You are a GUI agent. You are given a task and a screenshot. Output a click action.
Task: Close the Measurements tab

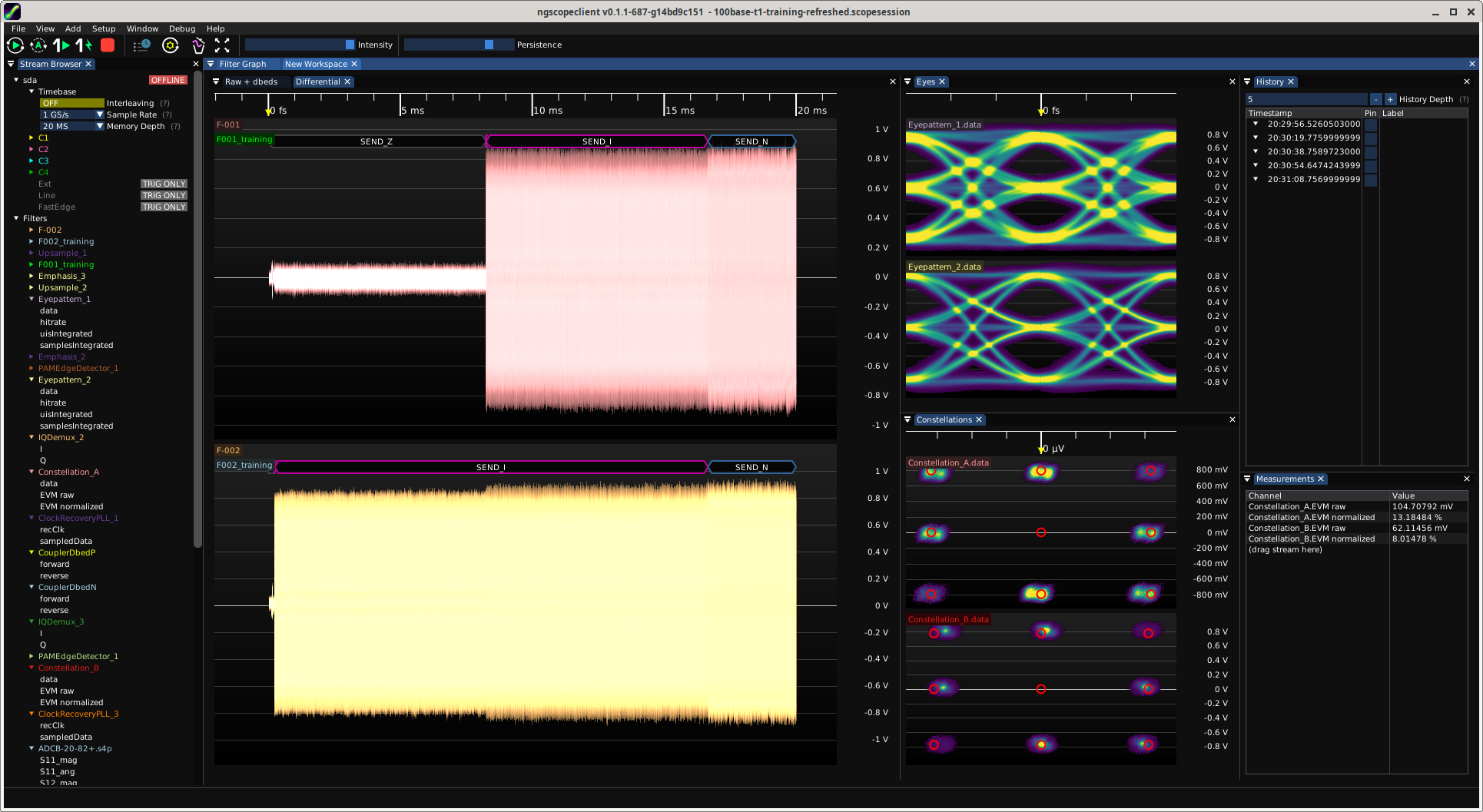point(1321,479)
